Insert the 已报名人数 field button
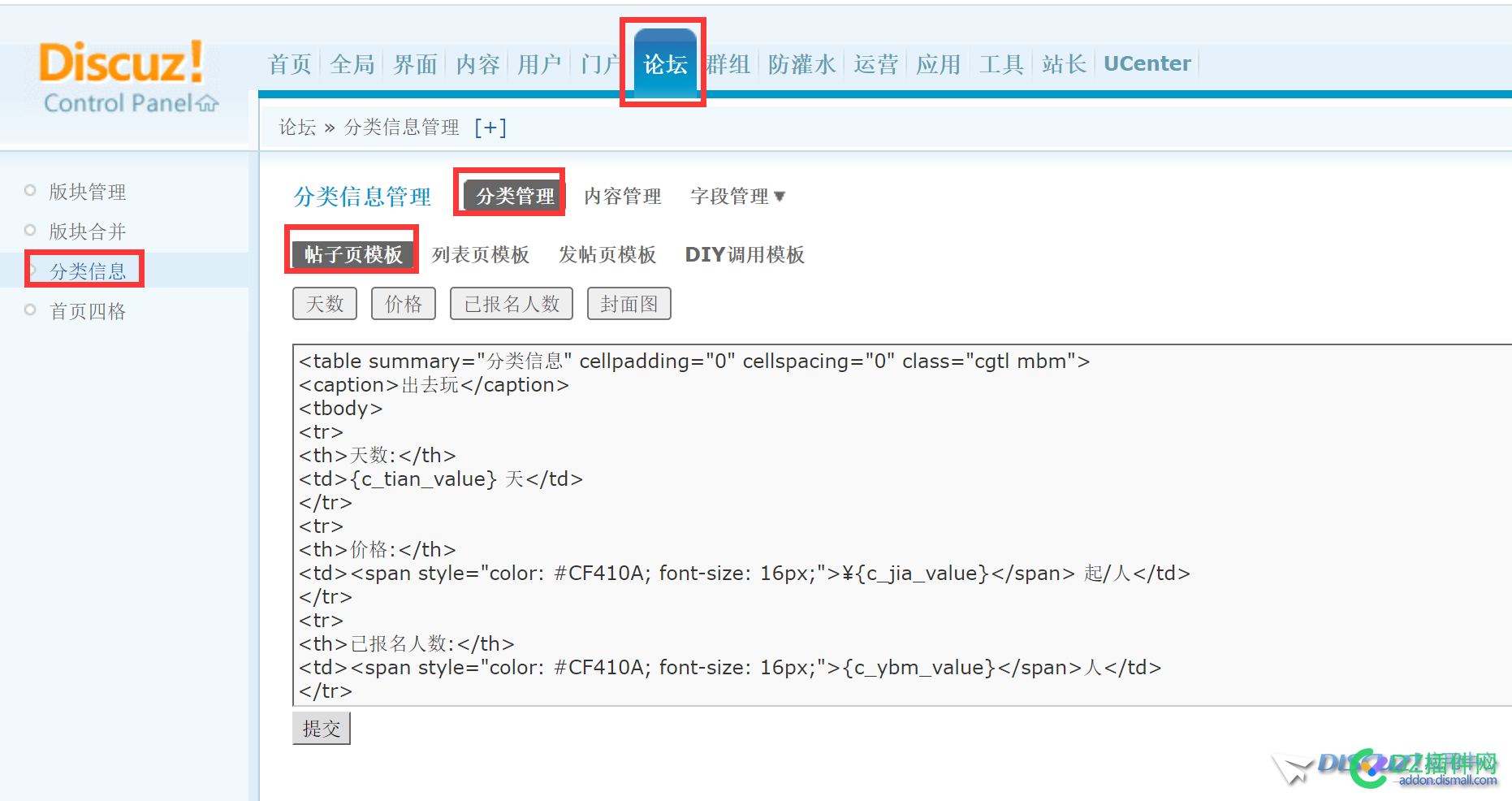1512x801 pixels. [512, 304]
